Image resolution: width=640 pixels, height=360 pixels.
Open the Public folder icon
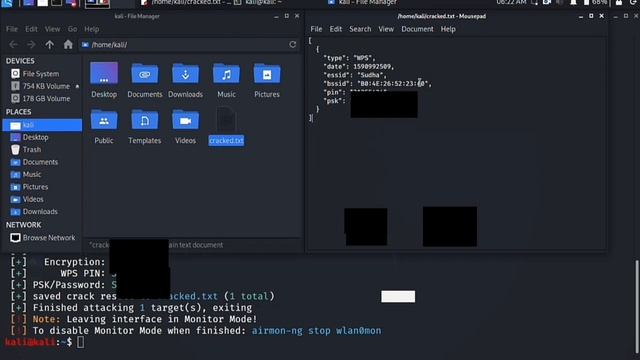(104, 120)
